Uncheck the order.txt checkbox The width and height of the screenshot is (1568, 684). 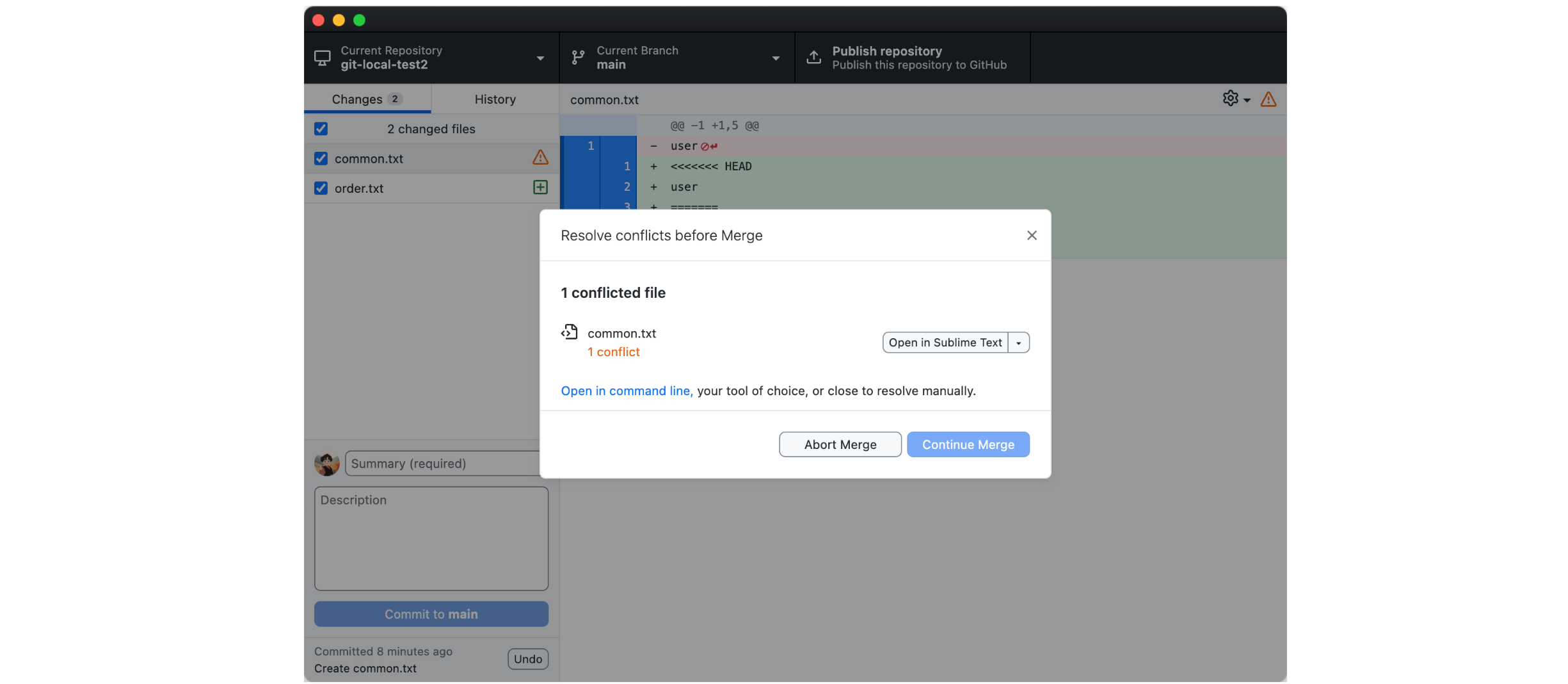(x=321, y=188)
